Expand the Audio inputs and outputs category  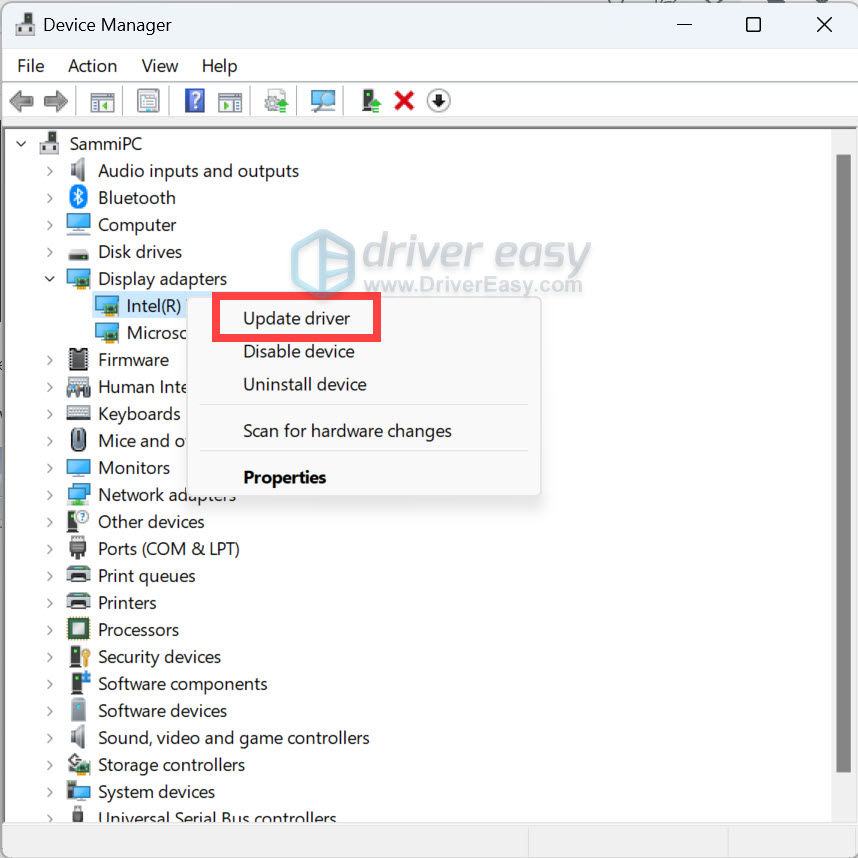click(50, 171)
